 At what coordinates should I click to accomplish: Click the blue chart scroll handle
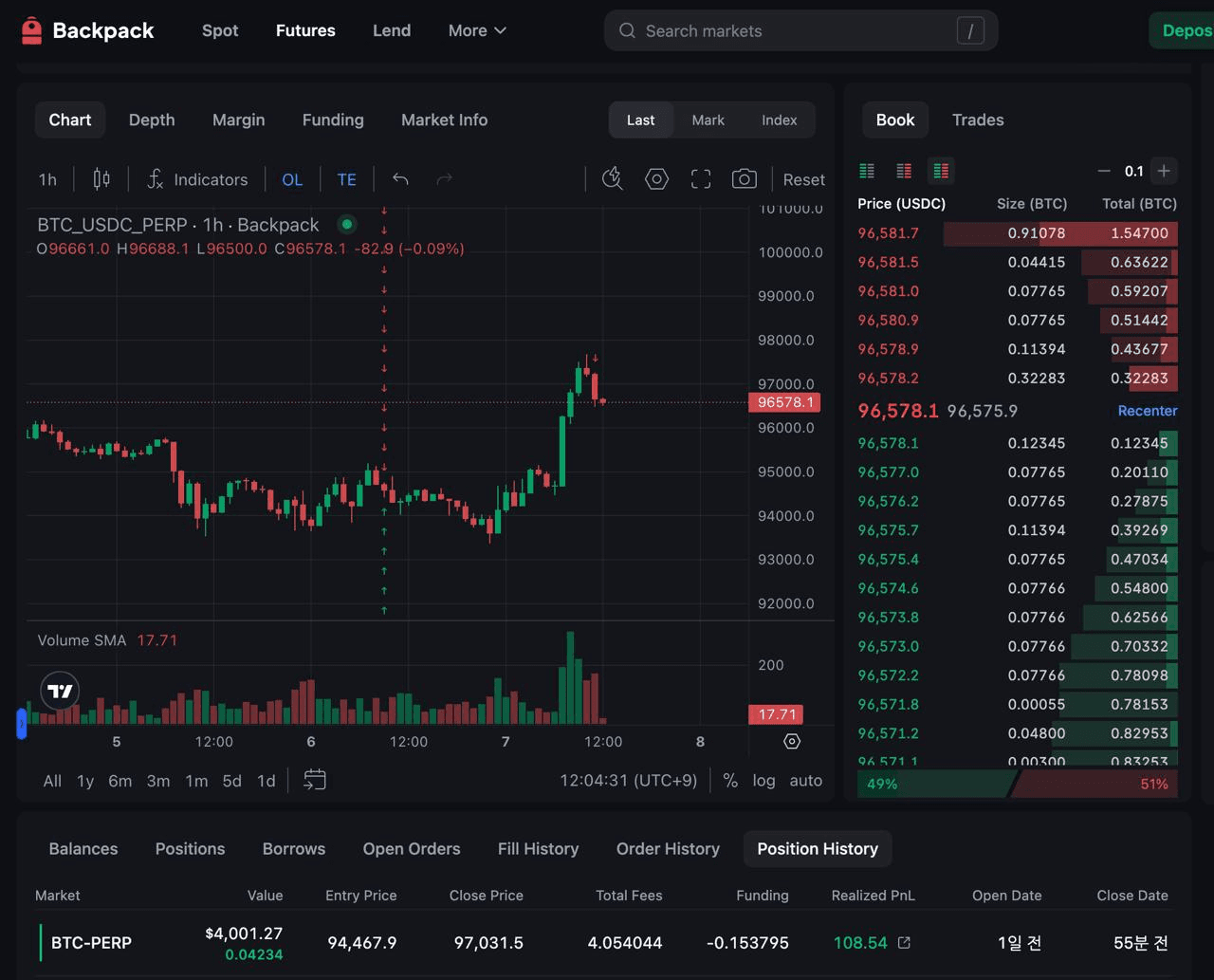tap(22, 724)
